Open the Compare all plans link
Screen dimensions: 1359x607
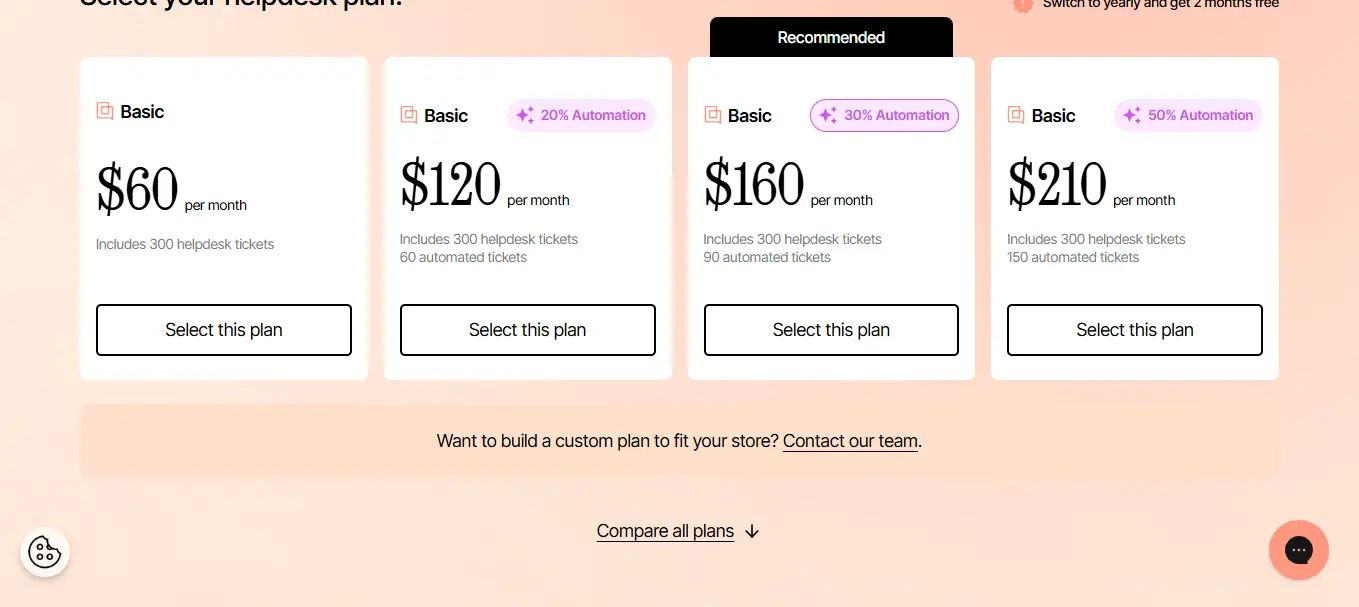pyautogui.click(x=665, y=531)
